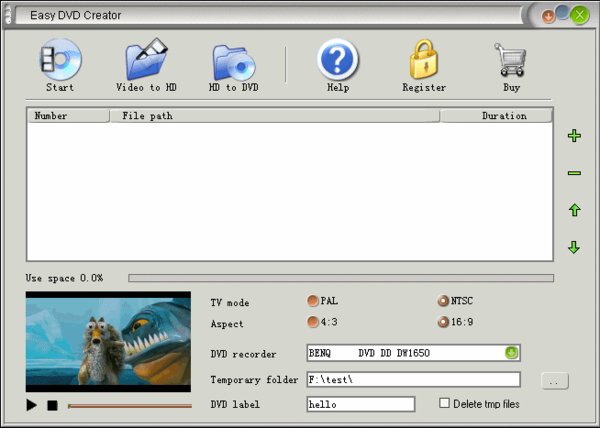Open the HD to DVD tool
The image size is (600, 428).
pos(234,62)
